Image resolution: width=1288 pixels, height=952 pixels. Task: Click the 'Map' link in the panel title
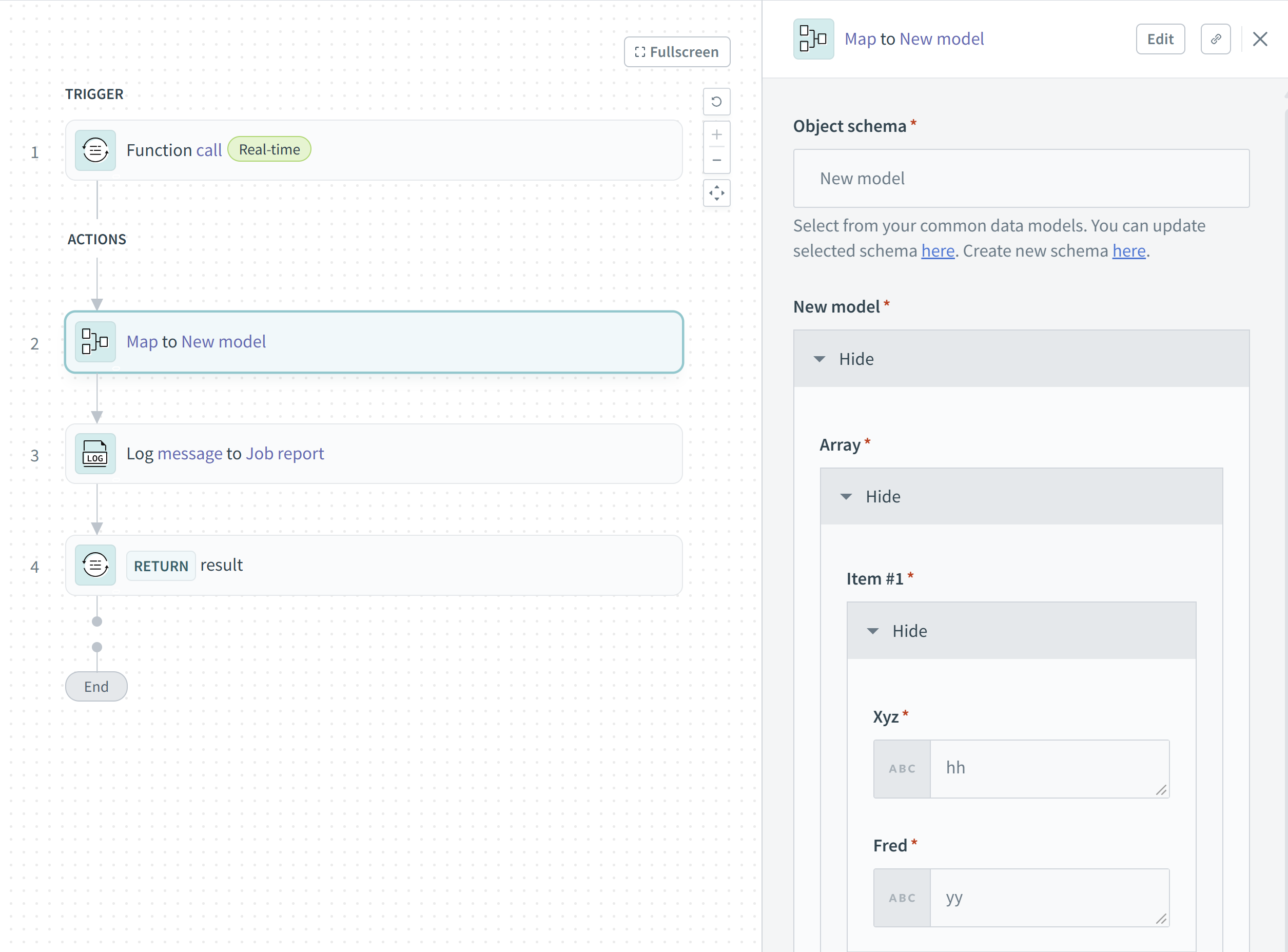(x=860, y=38)
